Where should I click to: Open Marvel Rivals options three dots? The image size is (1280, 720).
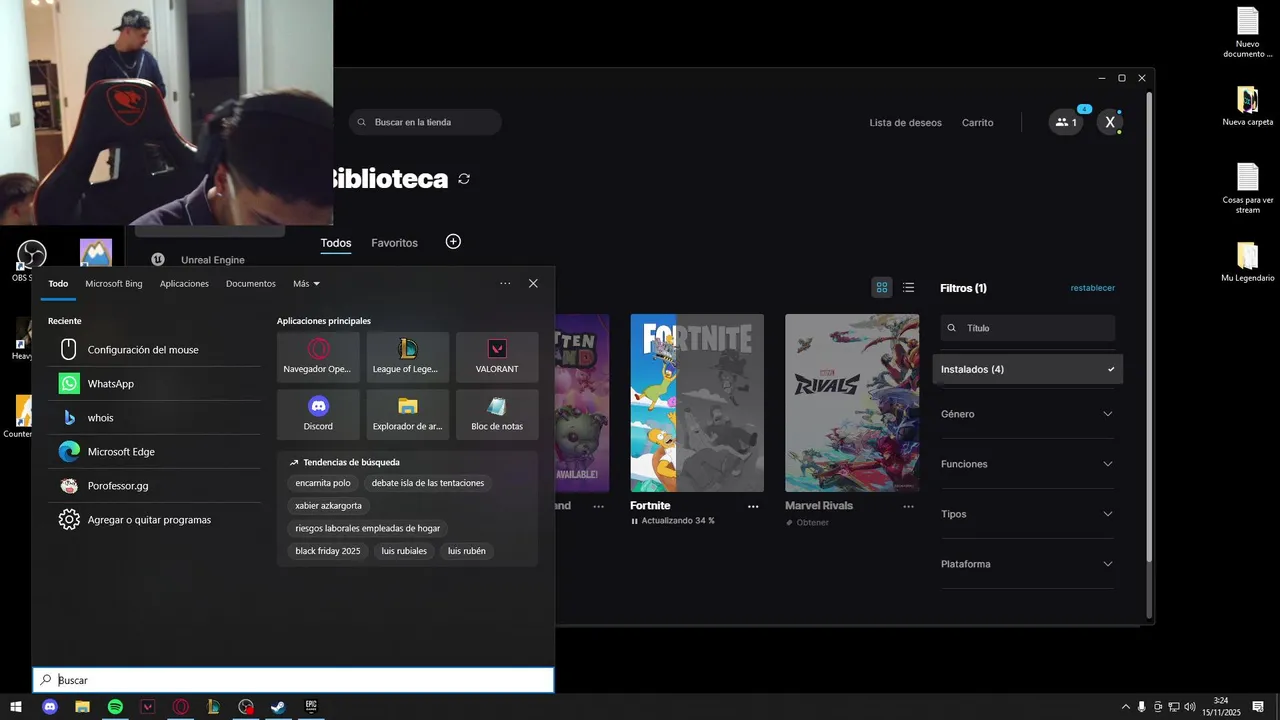pyautogui.click(x=908, y=507)
